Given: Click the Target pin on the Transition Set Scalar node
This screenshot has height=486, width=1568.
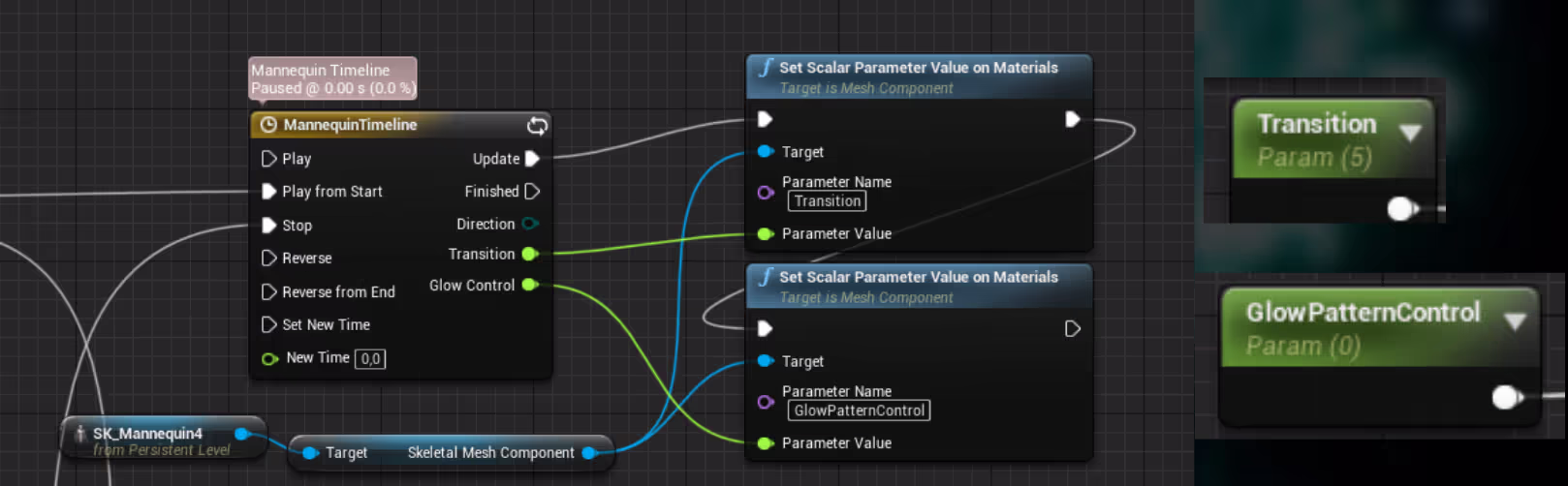Looking at the screenshot, I should pos(765,151).
